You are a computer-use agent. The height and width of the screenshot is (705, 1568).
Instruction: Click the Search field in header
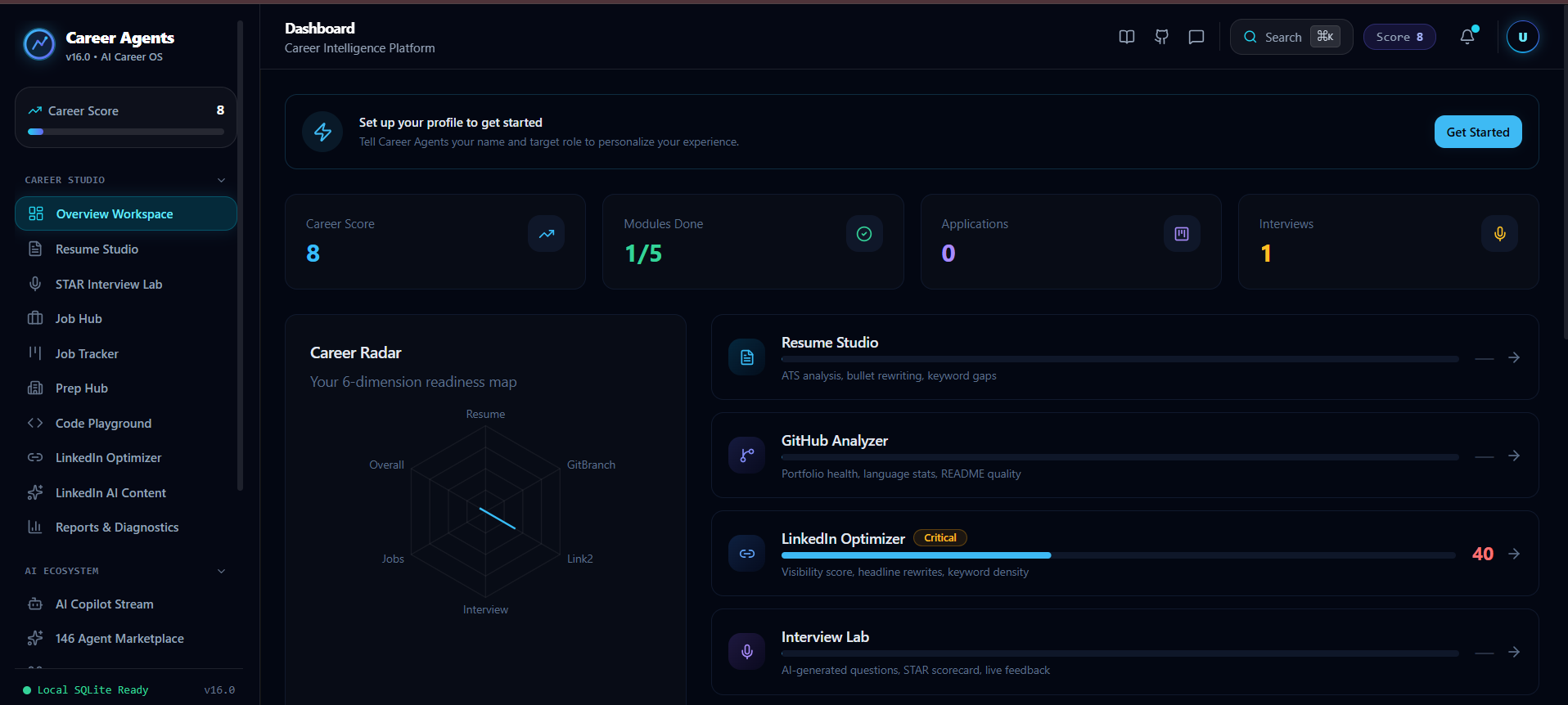coord(1291,37)
